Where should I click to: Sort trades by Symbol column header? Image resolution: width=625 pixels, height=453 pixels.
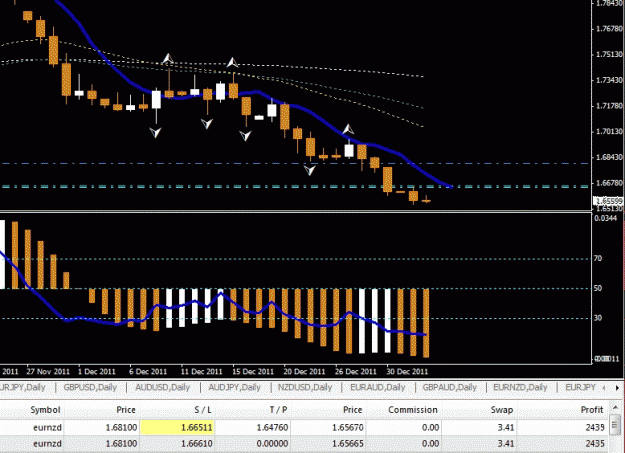pos(45,410)
